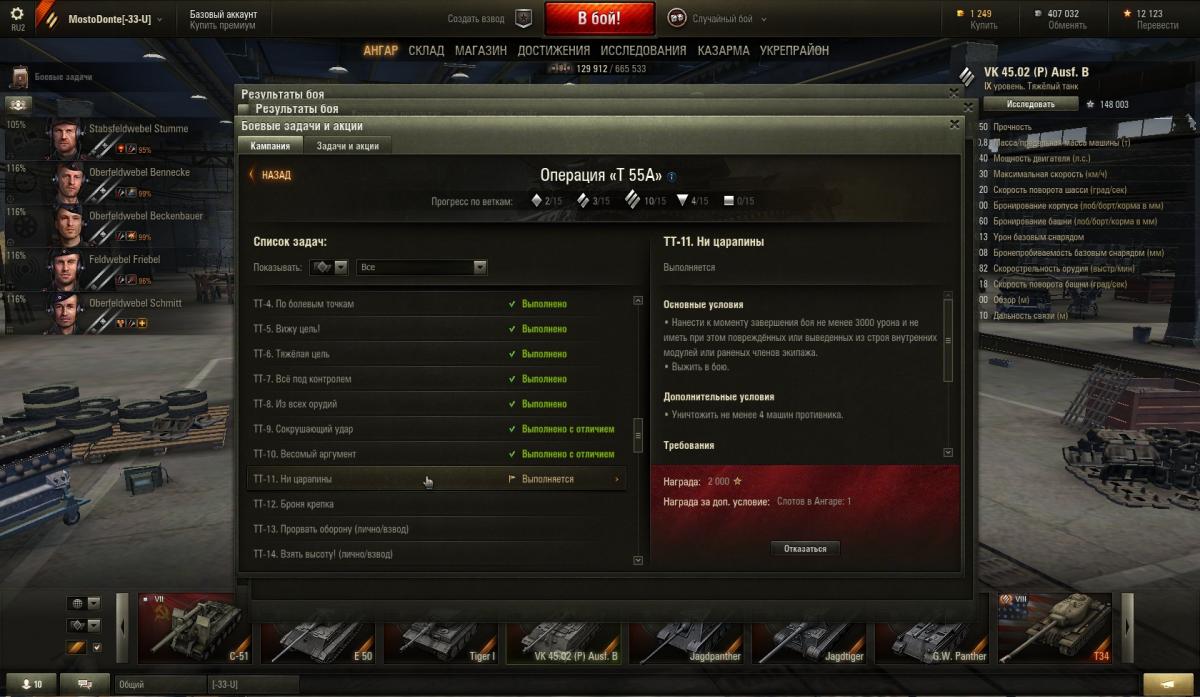1200x697 pixels.
Task: Select the SPG branch progress icon 0/15
Action: (728, 201)
